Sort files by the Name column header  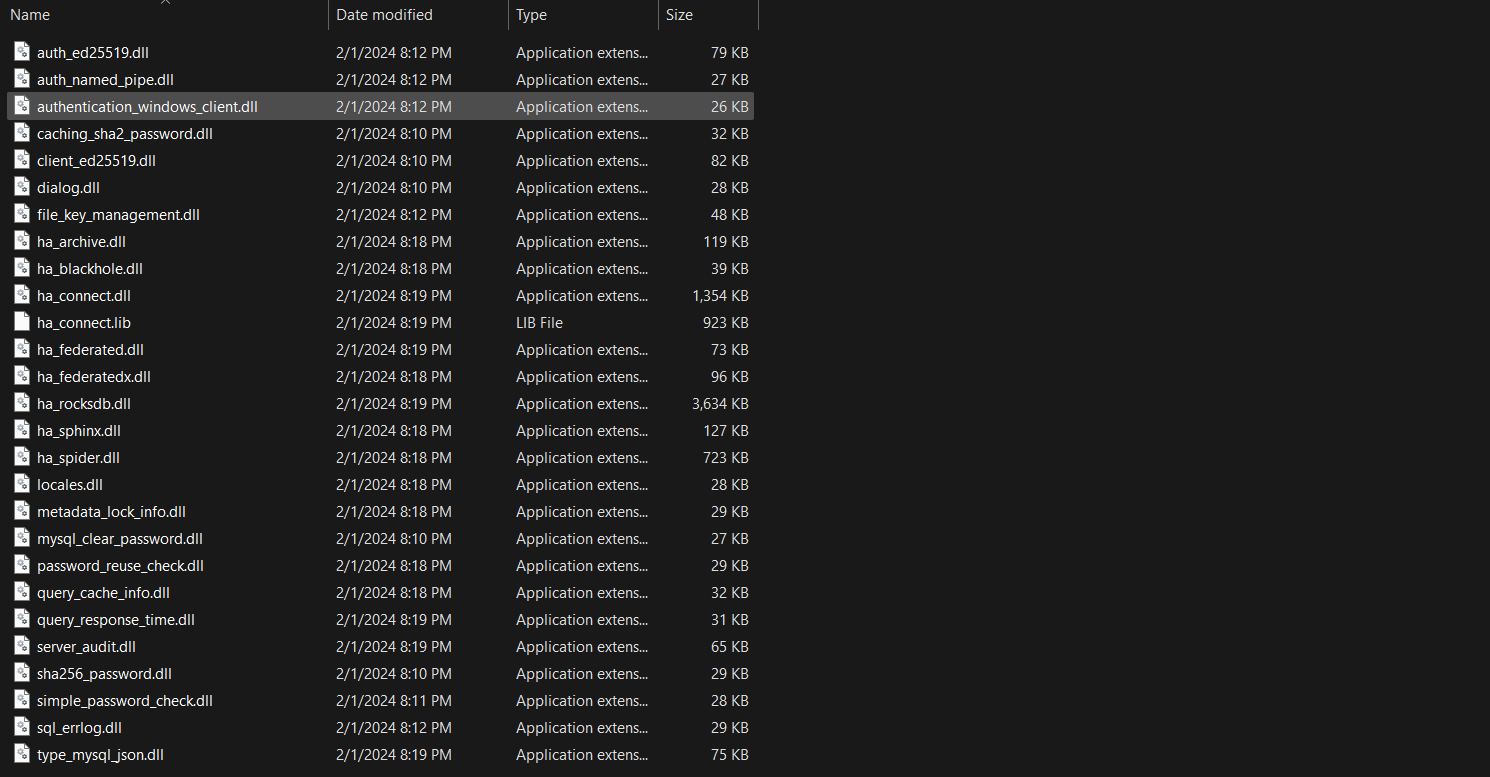tap(30, 15)
